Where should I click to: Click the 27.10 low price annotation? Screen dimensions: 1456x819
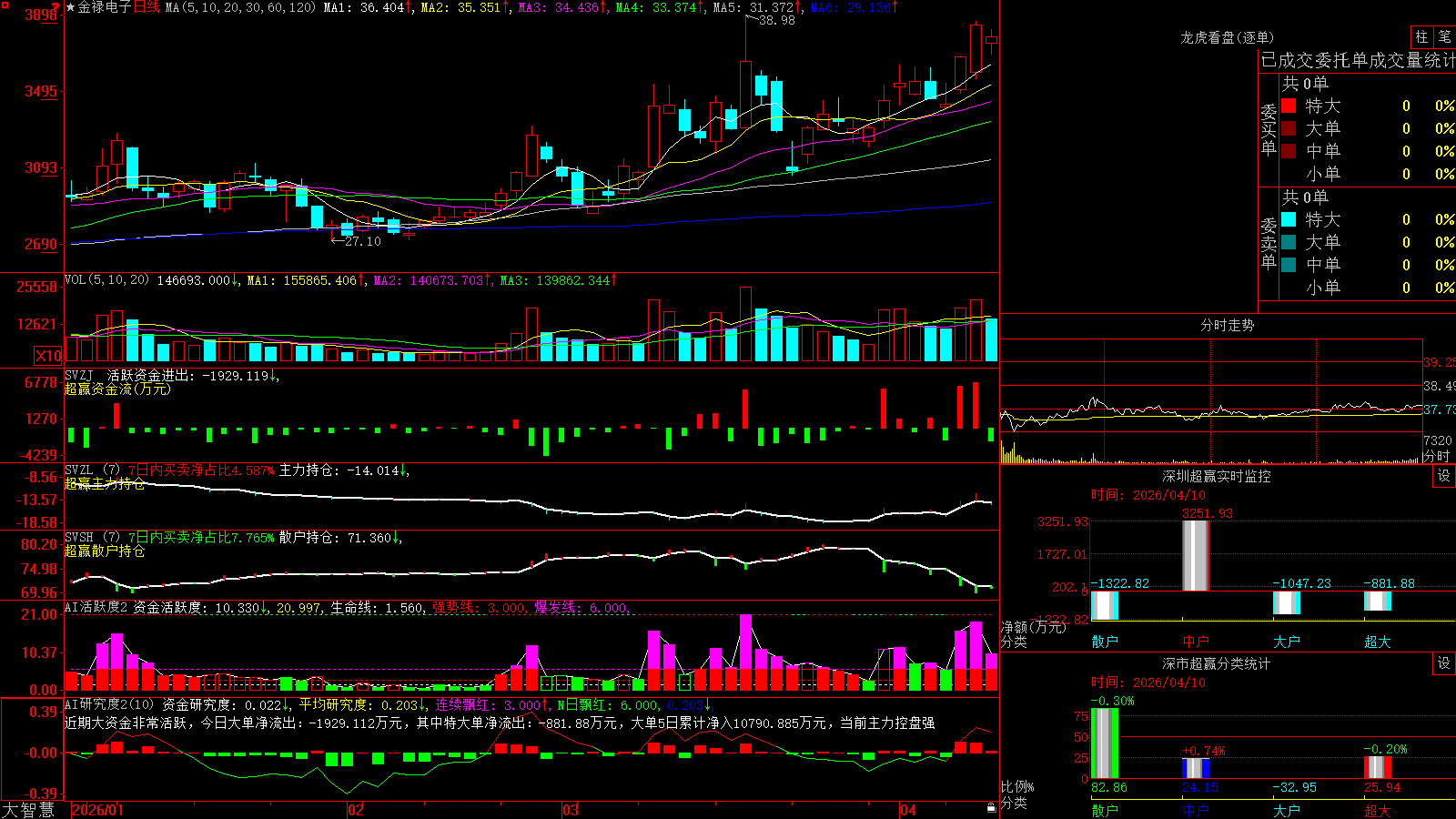[x=362, y=241]
